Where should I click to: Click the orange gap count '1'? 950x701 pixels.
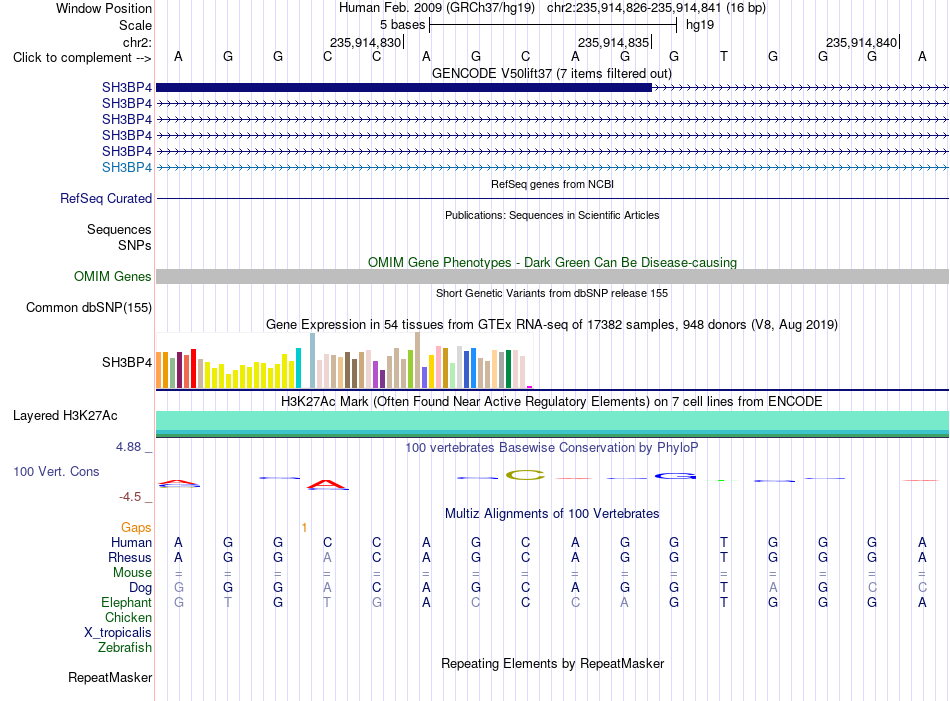304,528
